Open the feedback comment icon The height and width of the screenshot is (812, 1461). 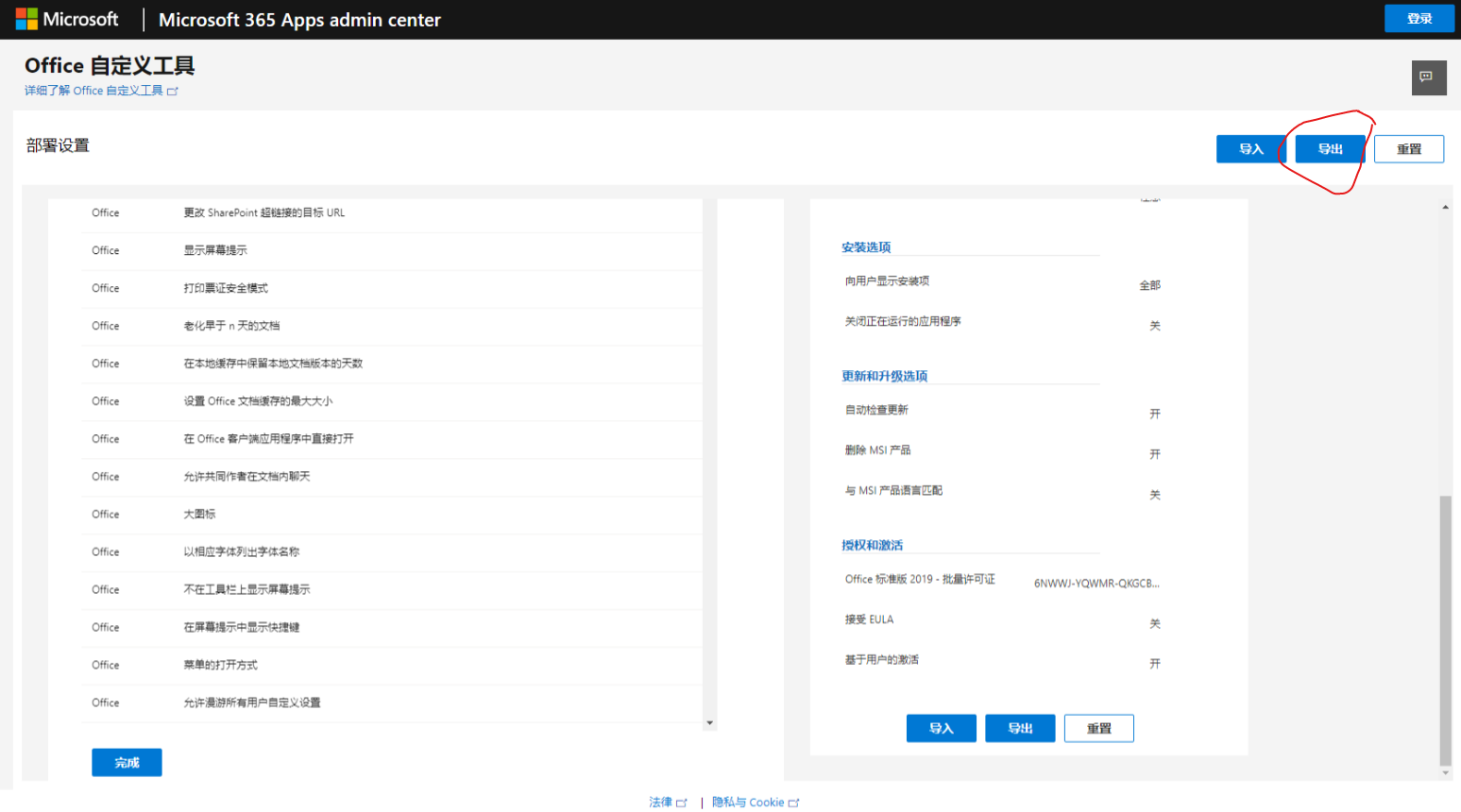[x=1429, y=77]
